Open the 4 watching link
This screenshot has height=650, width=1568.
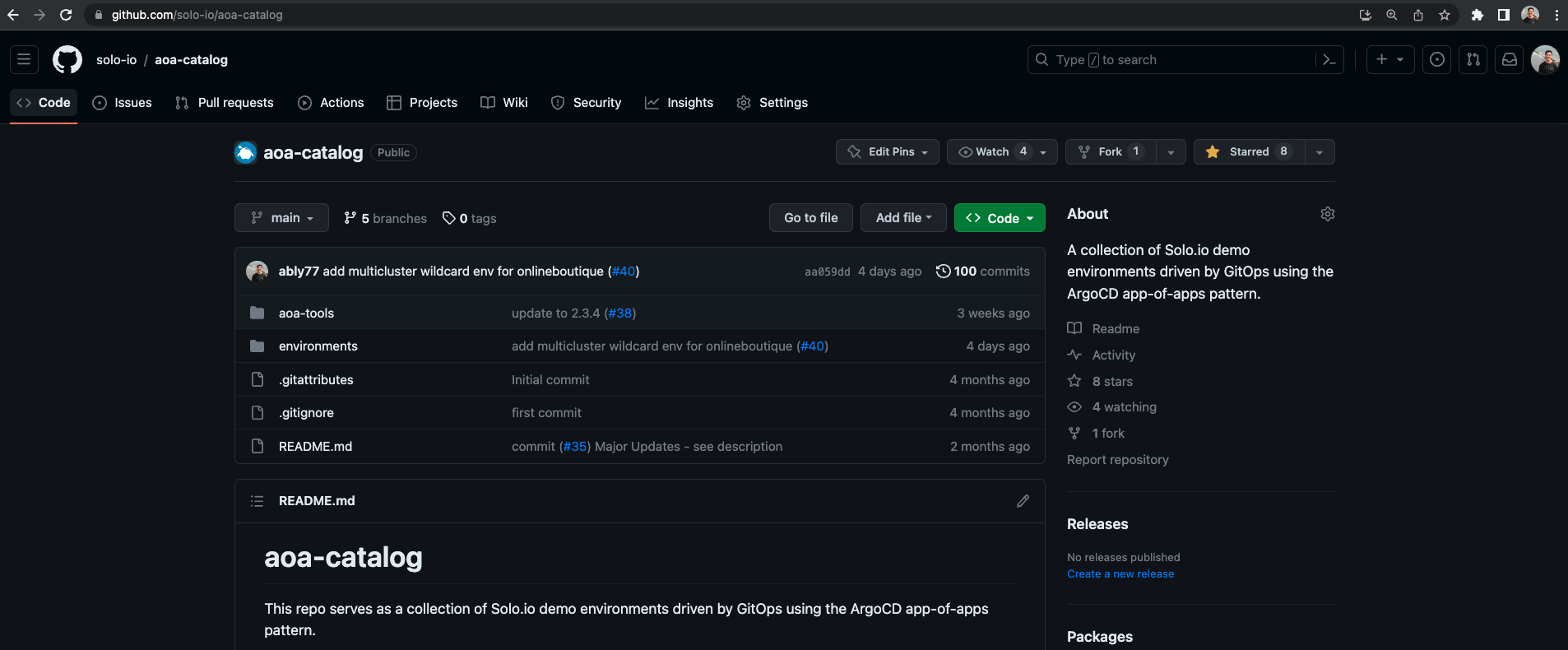1112,407
